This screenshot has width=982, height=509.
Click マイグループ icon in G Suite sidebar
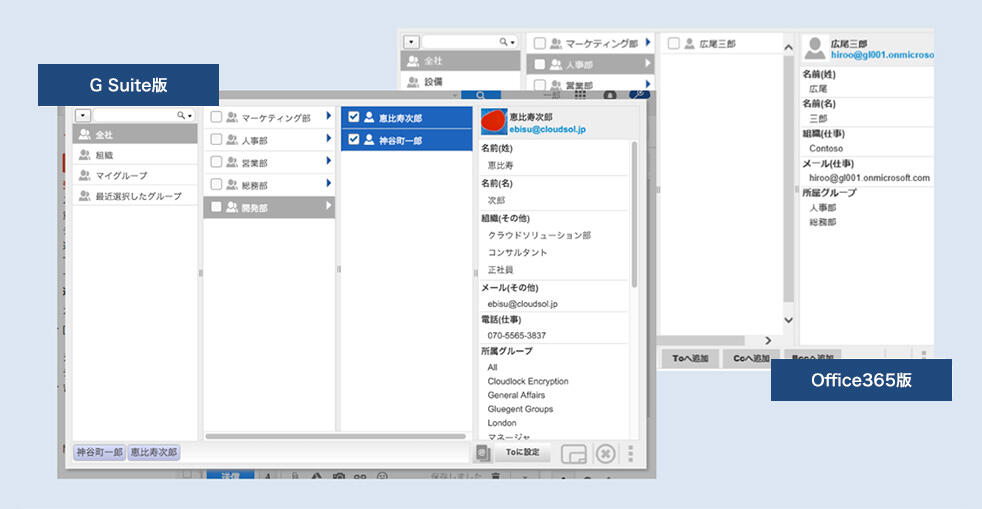[85, 175]
